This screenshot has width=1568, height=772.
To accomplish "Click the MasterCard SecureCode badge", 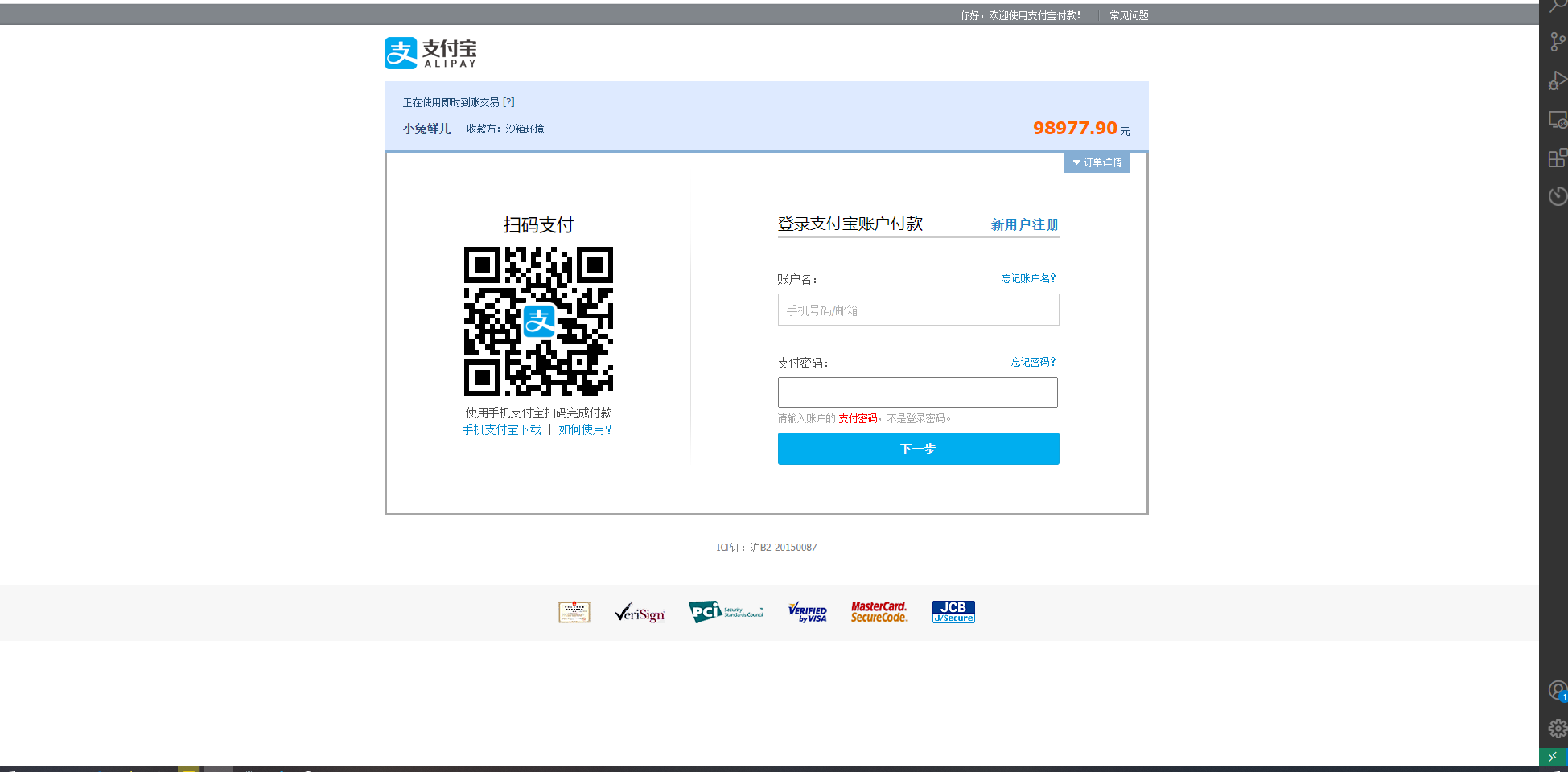I will point(879,612).
